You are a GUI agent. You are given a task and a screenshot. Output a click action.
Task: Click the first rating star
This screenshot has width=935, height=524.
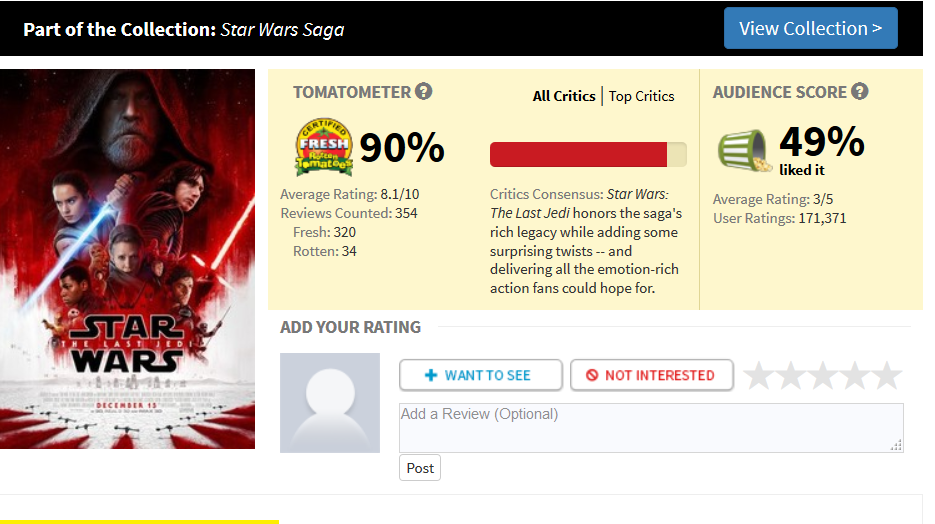760,376
